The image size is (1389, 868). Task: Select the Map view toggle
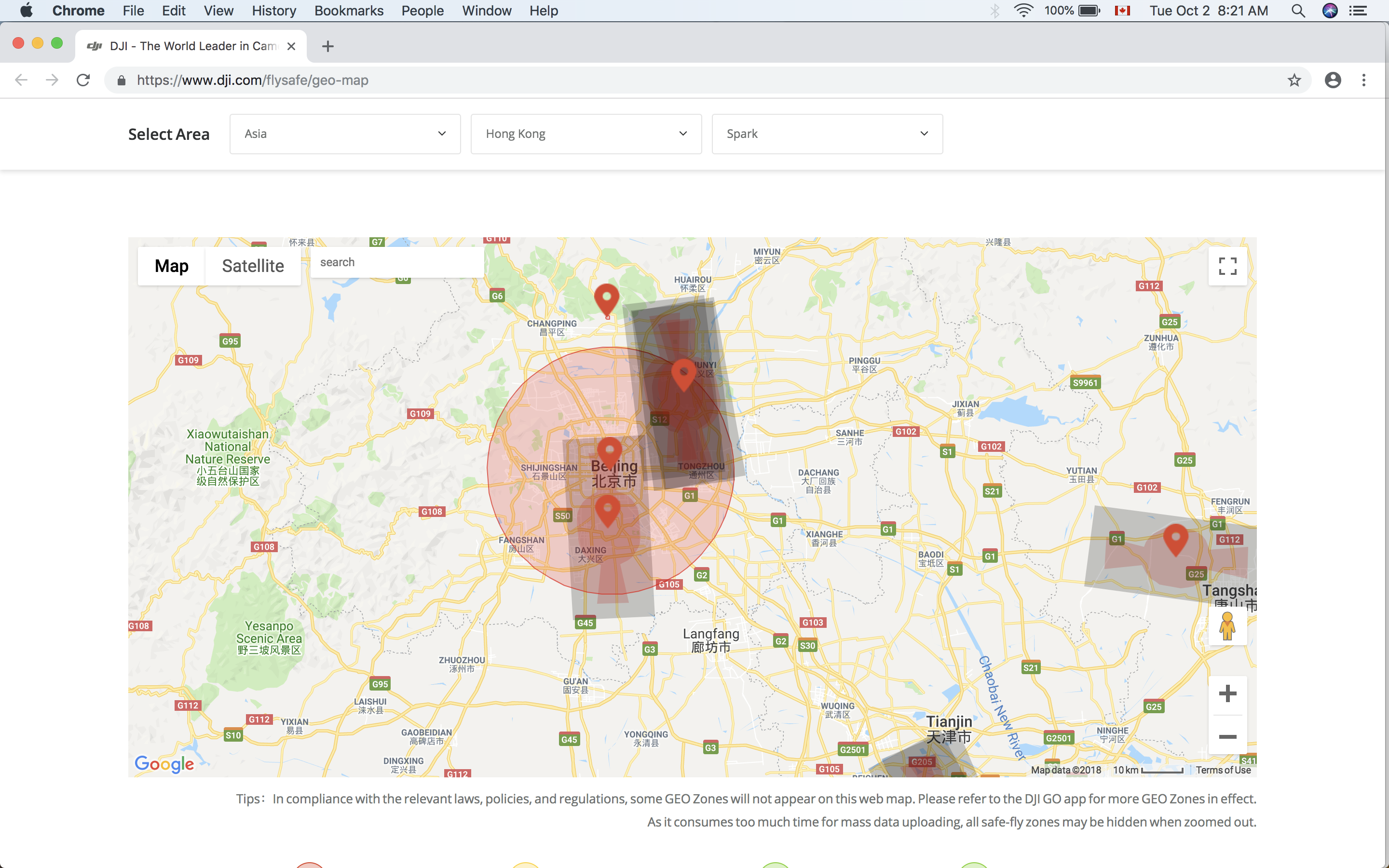[x=171, y=266]
